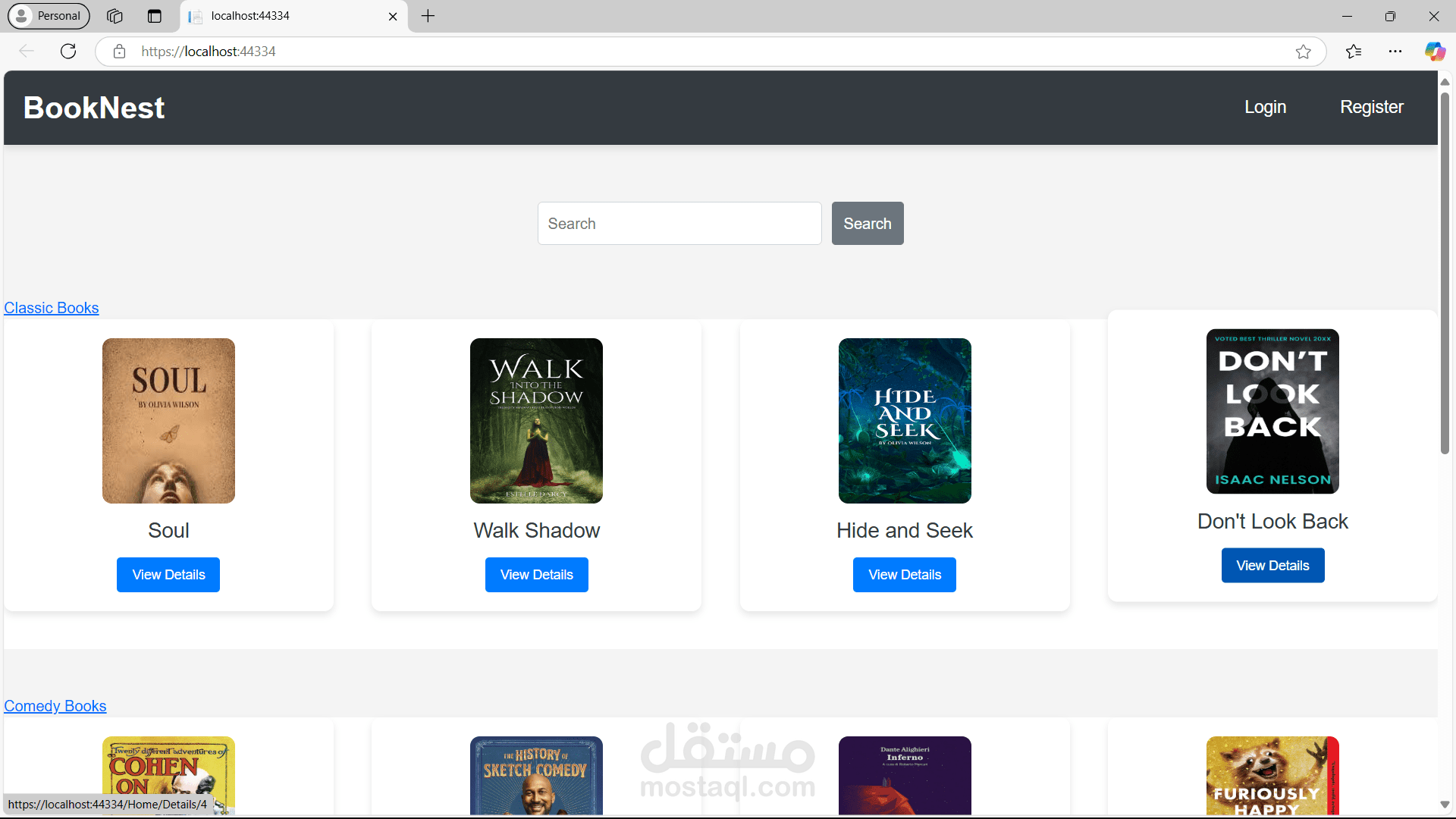The width and height of the screenshot is (1456, 819).
Task: Click the Hide and Seek title
Action: [905, 530]
